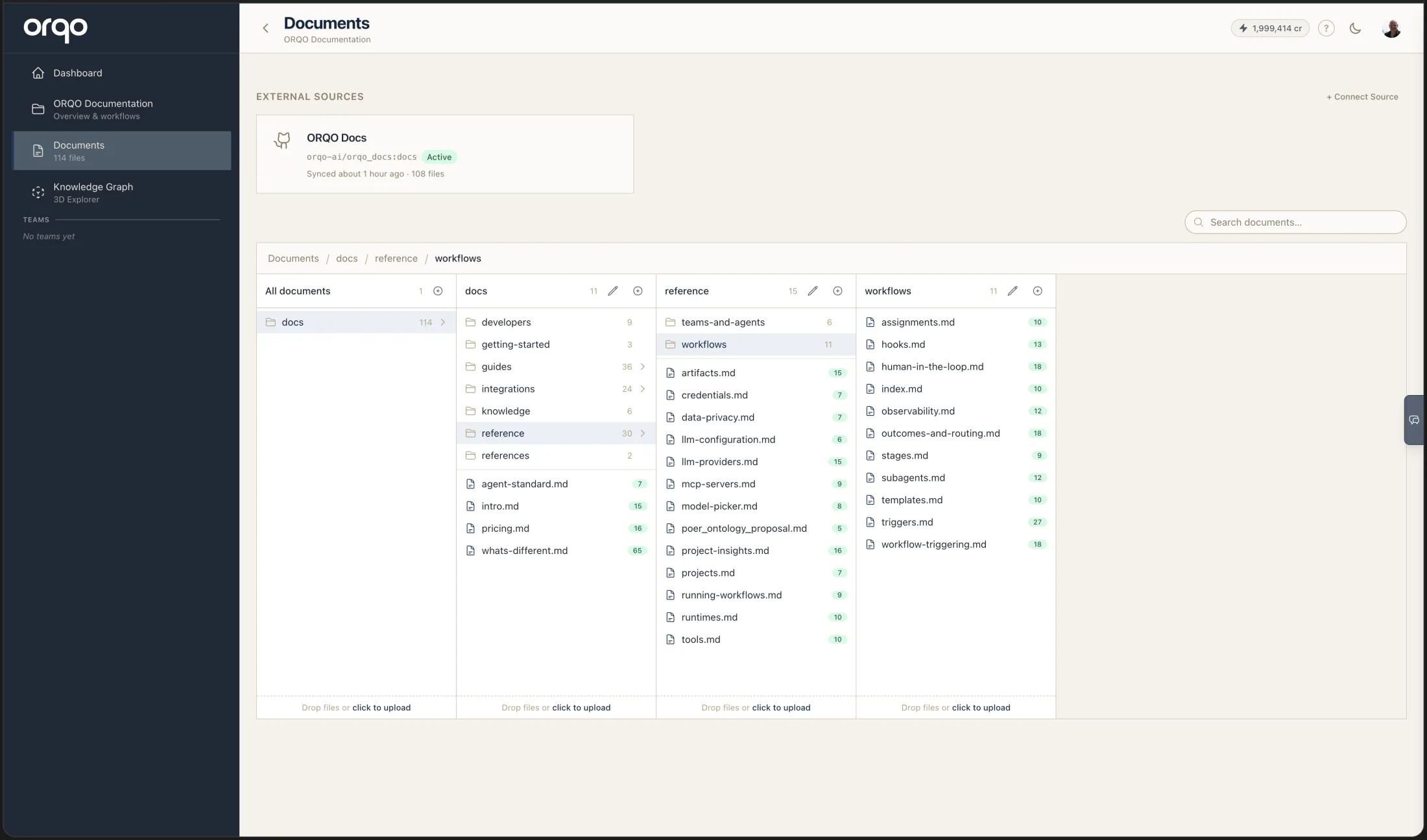
Task: Open llm-providers.md file
Action: [x=756, y=462]
